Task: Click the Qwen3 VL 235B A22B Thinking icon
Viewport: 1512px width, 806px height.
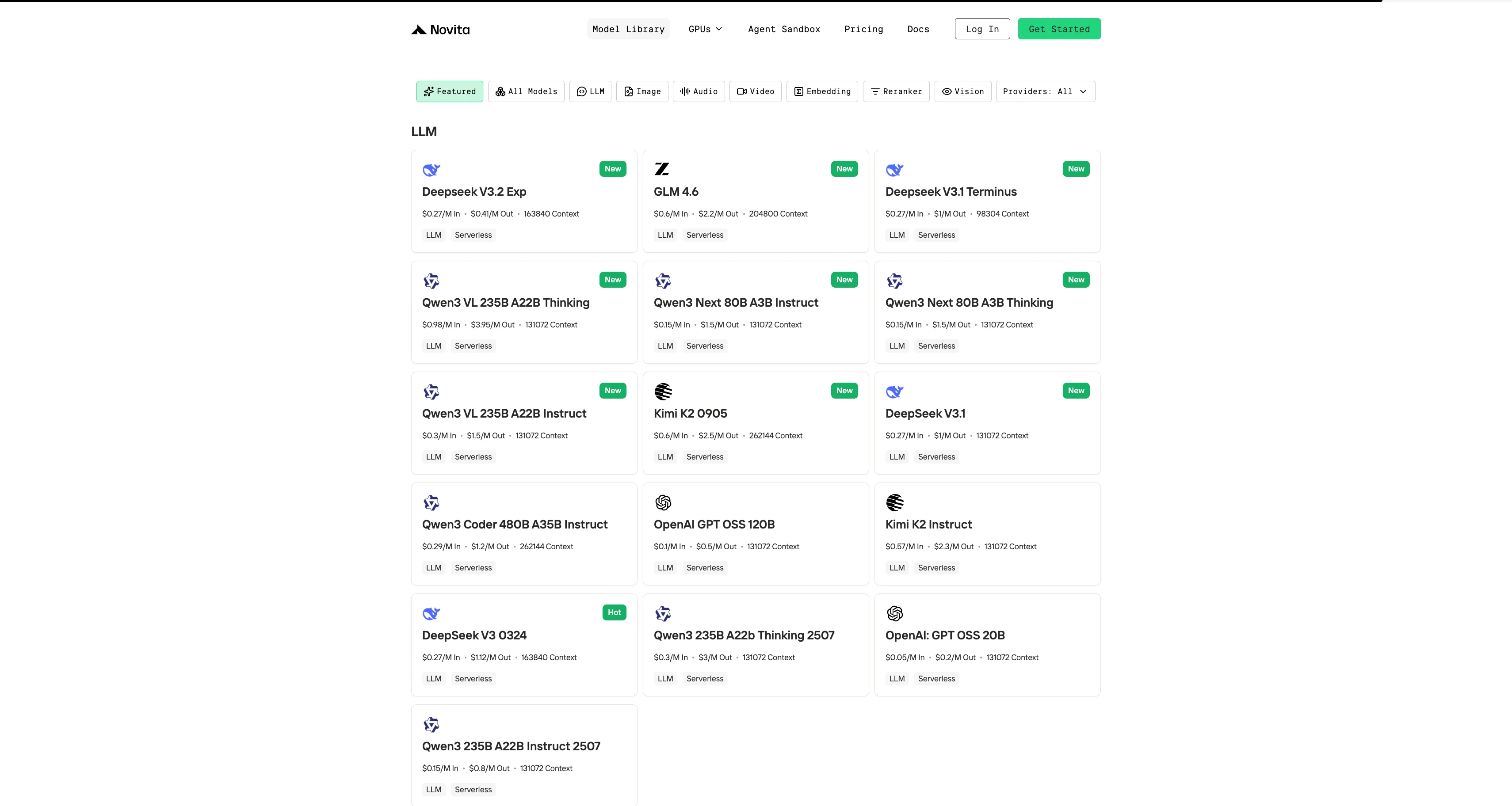Action: 431,281
